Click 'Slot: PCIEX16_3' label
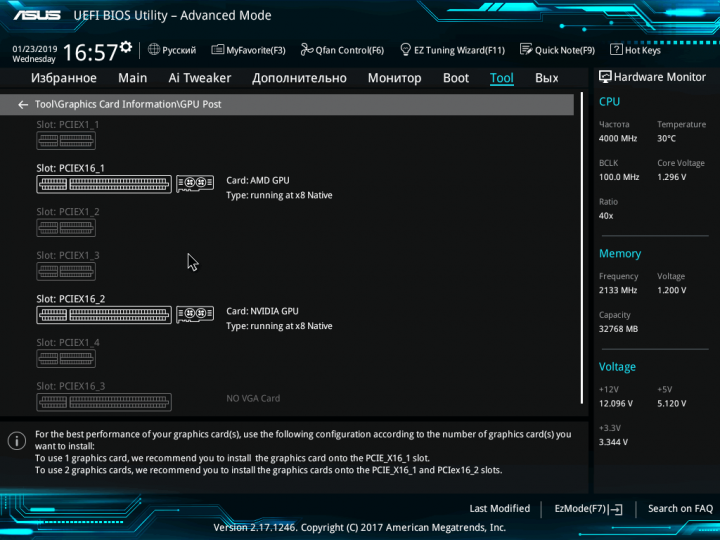The width and height of the screenshot is (720, 540). coord(71,386)
